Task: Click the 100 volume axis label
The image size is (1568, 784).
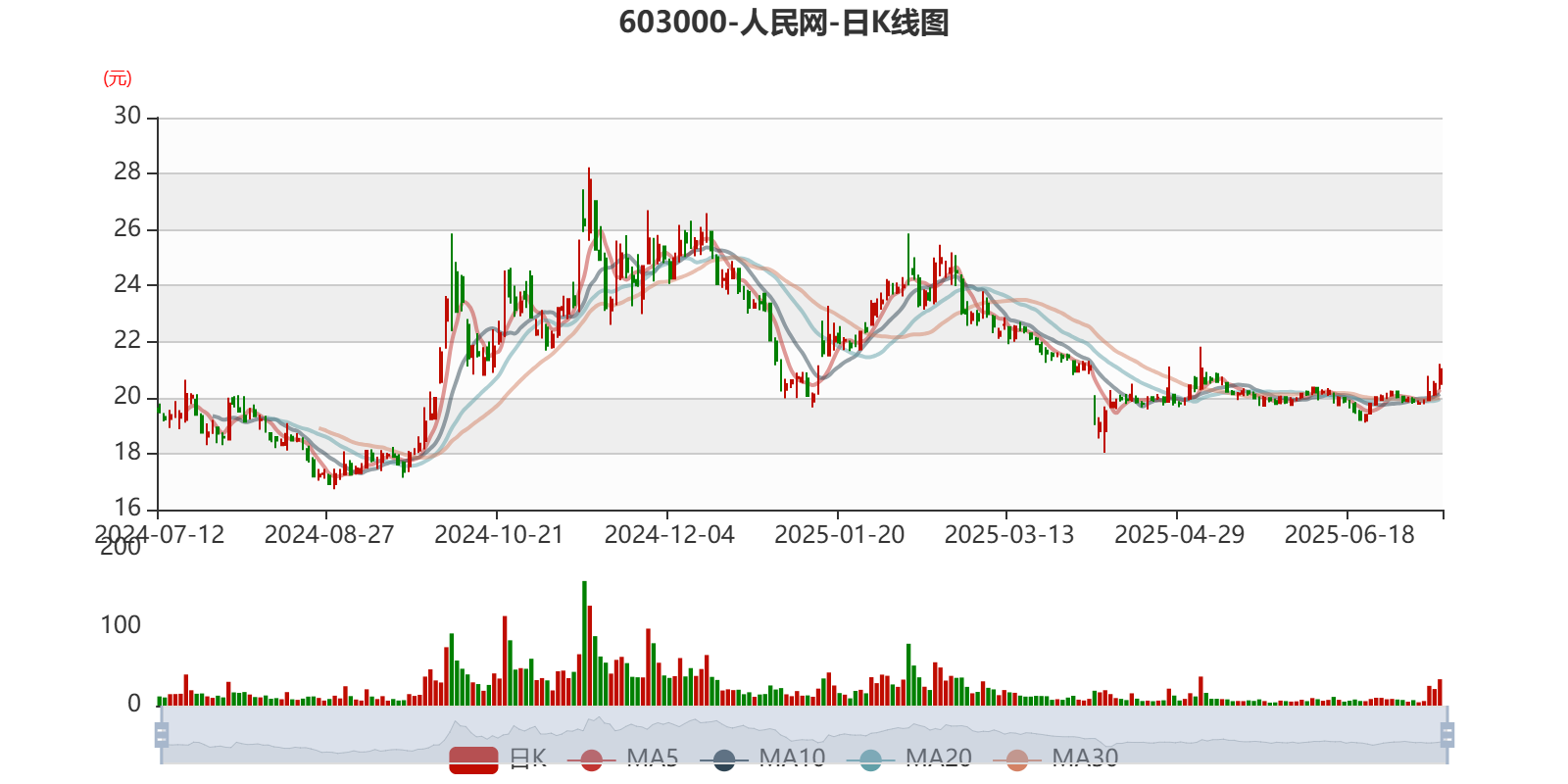Action: tap(121, 625)
